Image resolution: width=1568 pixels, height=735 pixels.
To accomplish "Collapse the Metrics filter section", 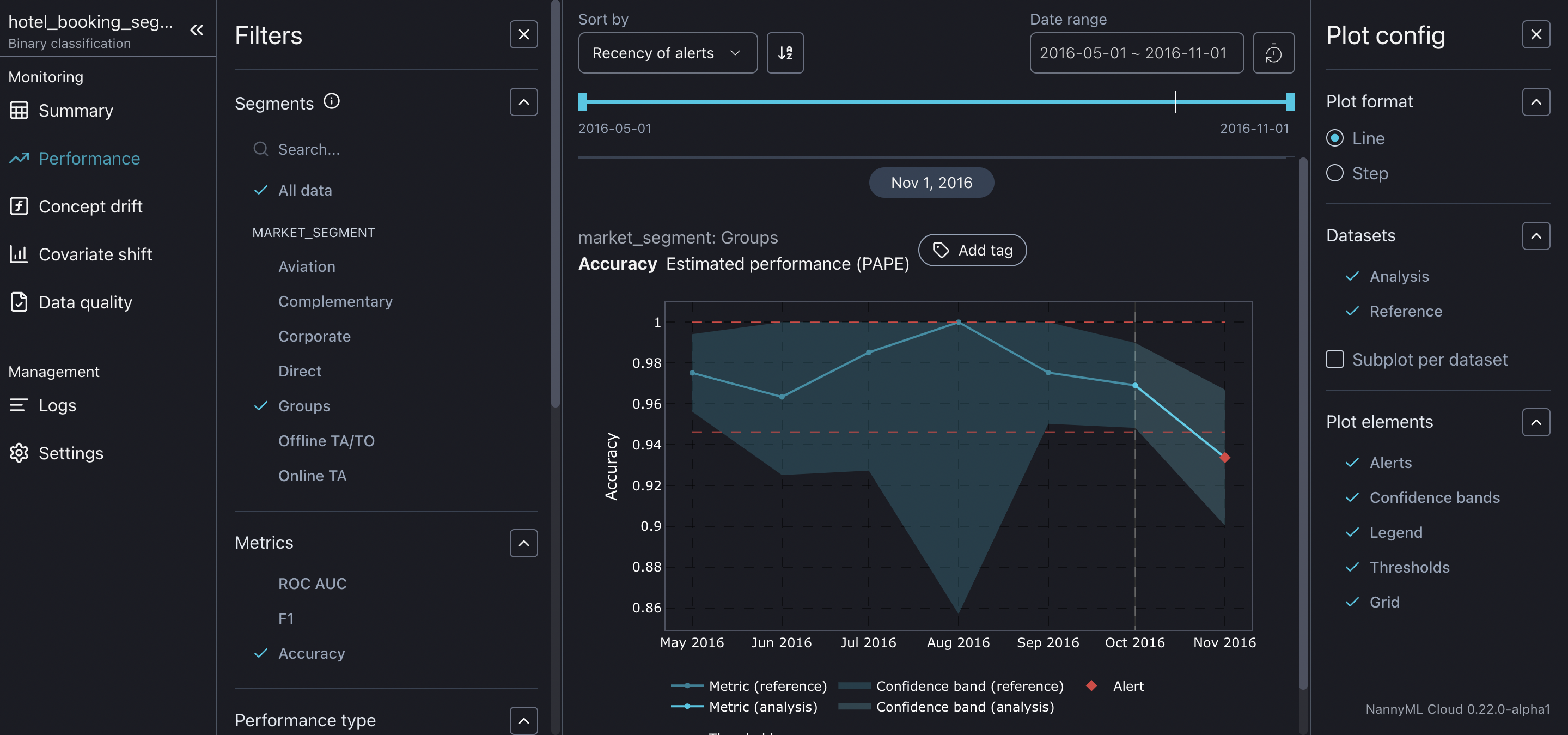I will (x=523, y=543).
